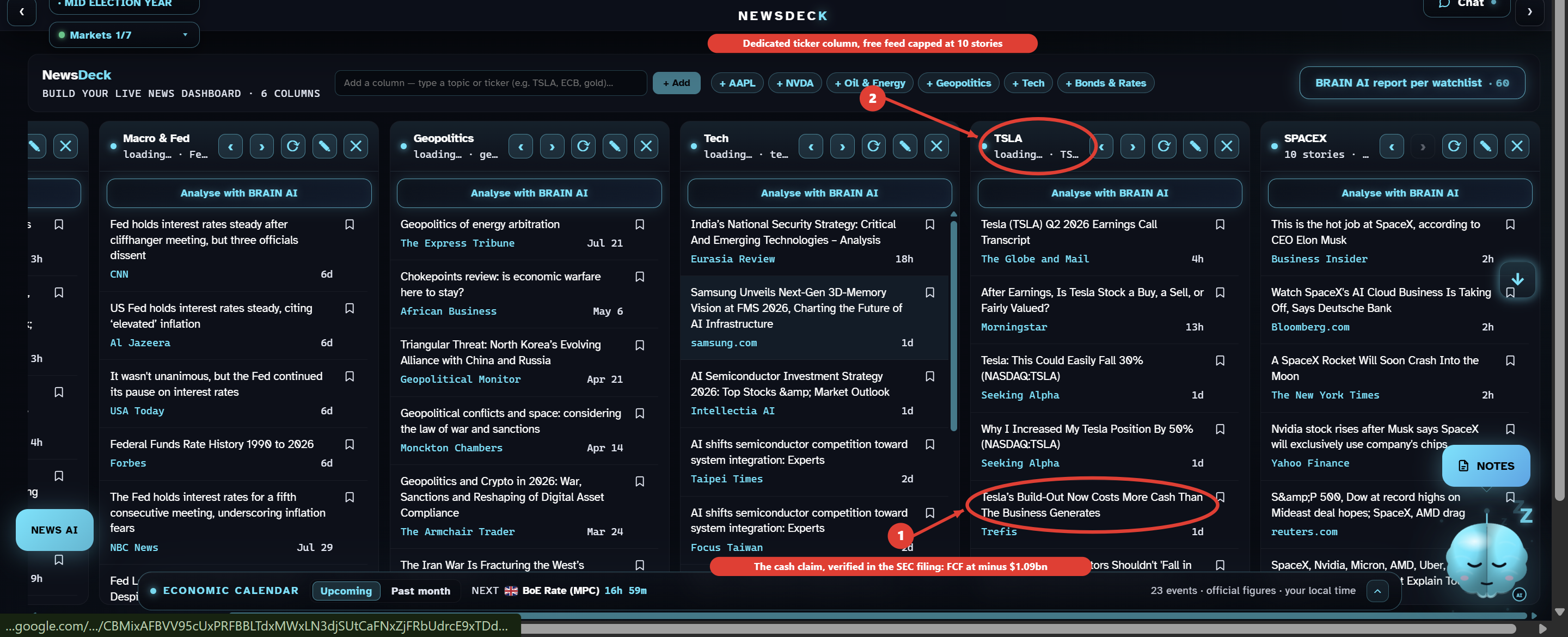Close the Geopolitics column
Screen dimensions: 1568x637
click(646, 146)
